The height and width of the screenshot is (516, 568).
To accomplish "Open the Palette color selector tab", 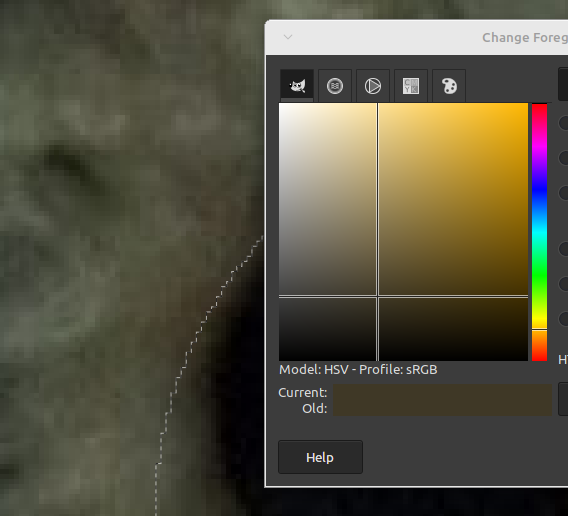I will click(x=449, y=86).
